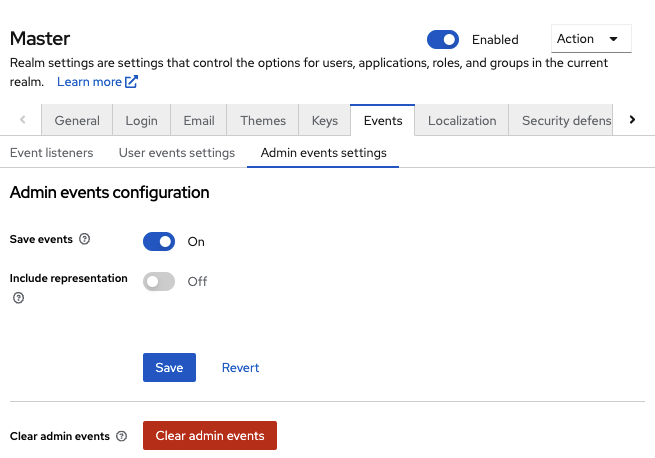This screenshot has width=655, height=458.
Task: Open the Action dropdown menu
Action: (591, 39)
